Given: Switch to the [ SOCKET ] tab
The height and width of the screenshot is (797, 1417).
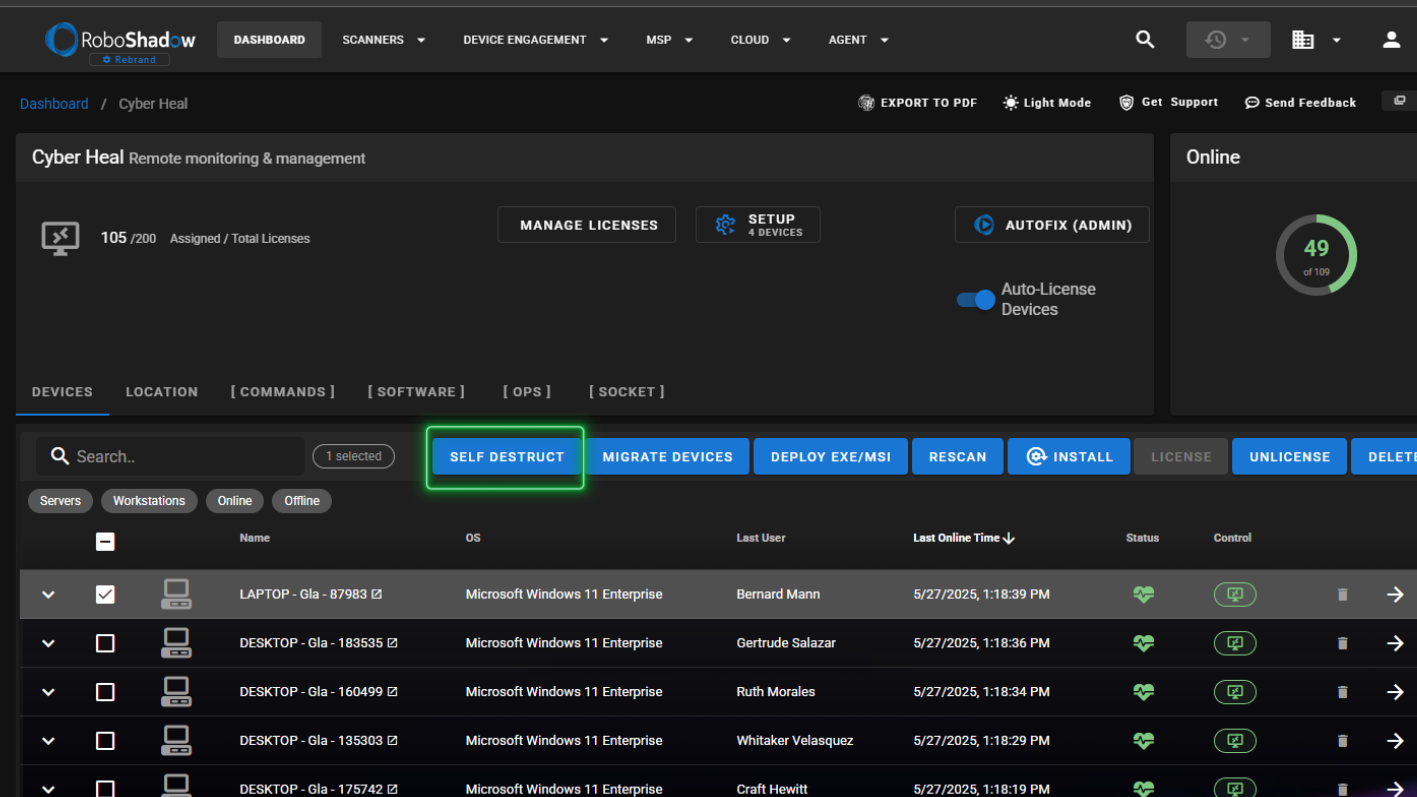Looking at the screenshot, I should coord(627,392).
